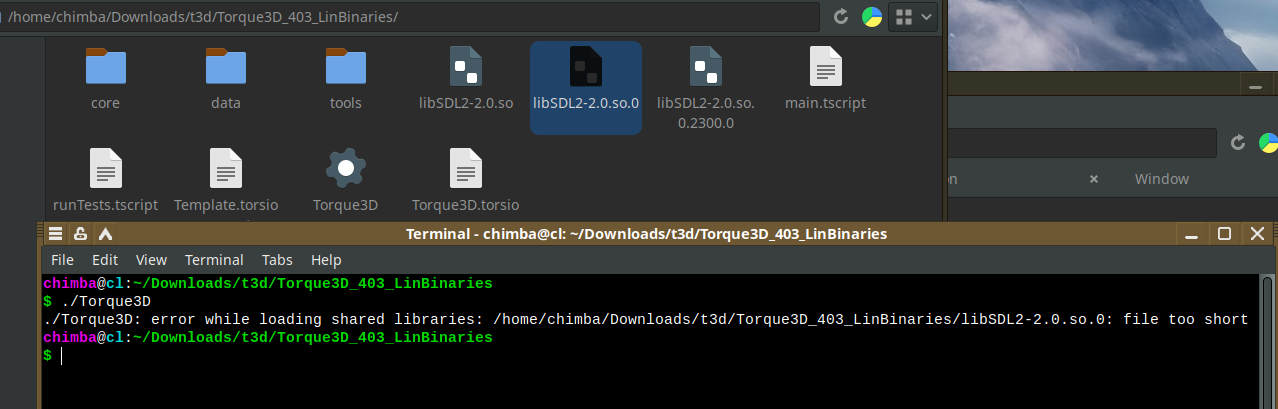The width and height of the screenshot is (1278, 409).
Task: Maximize the terminal window
Action: pos(1224,234)
